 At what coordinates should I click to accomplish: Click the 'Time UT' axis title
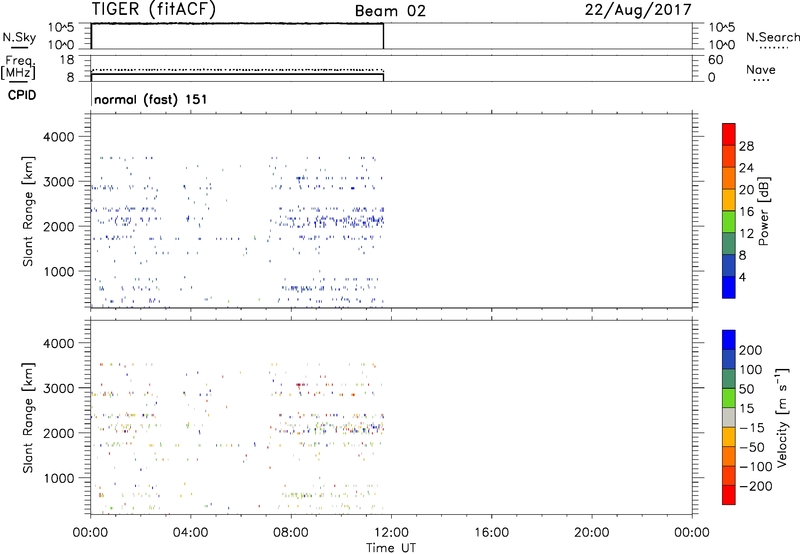tap(391, 548)
